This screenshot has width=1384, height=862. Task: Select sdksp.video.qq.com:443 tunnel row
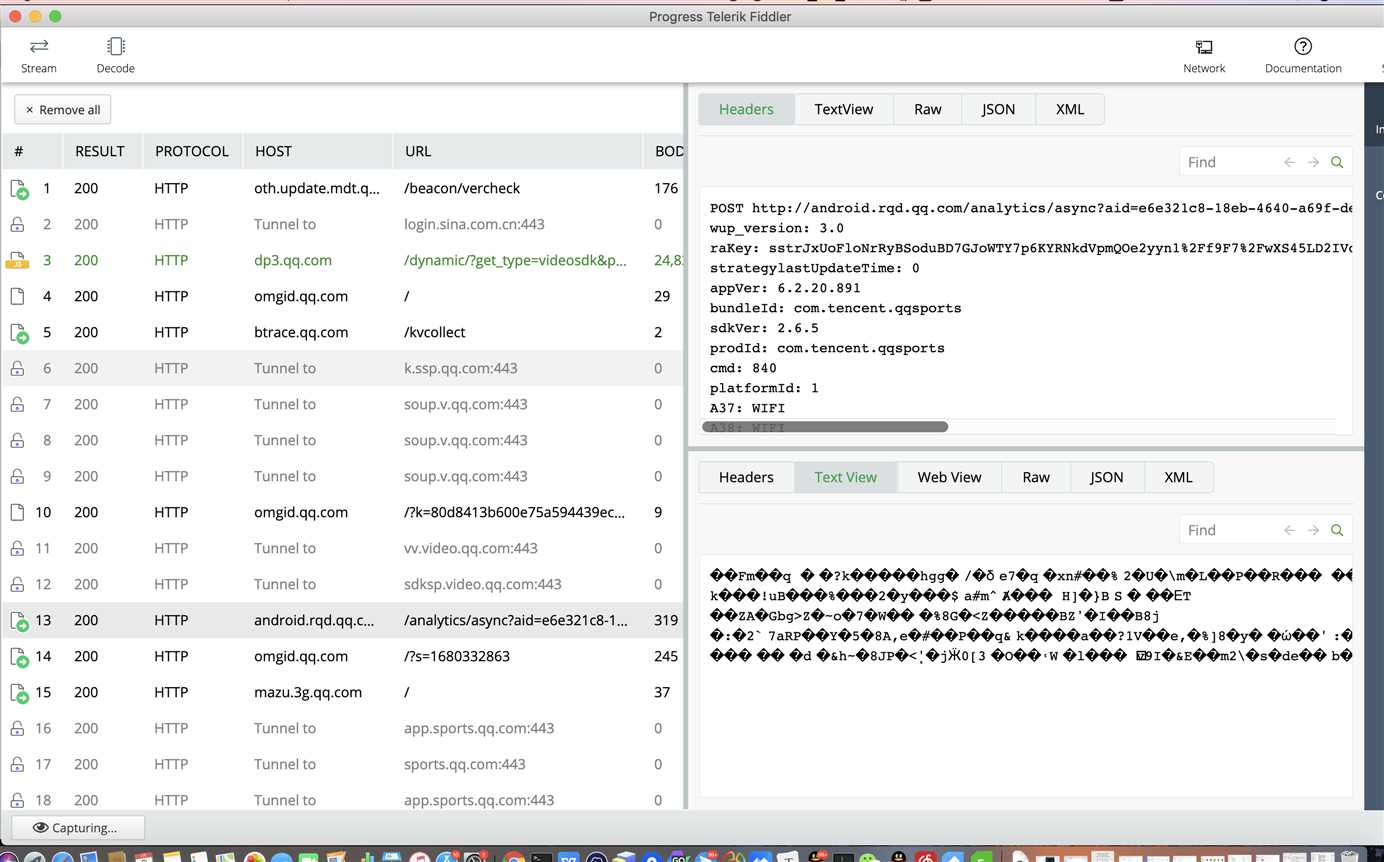point(343,584)
